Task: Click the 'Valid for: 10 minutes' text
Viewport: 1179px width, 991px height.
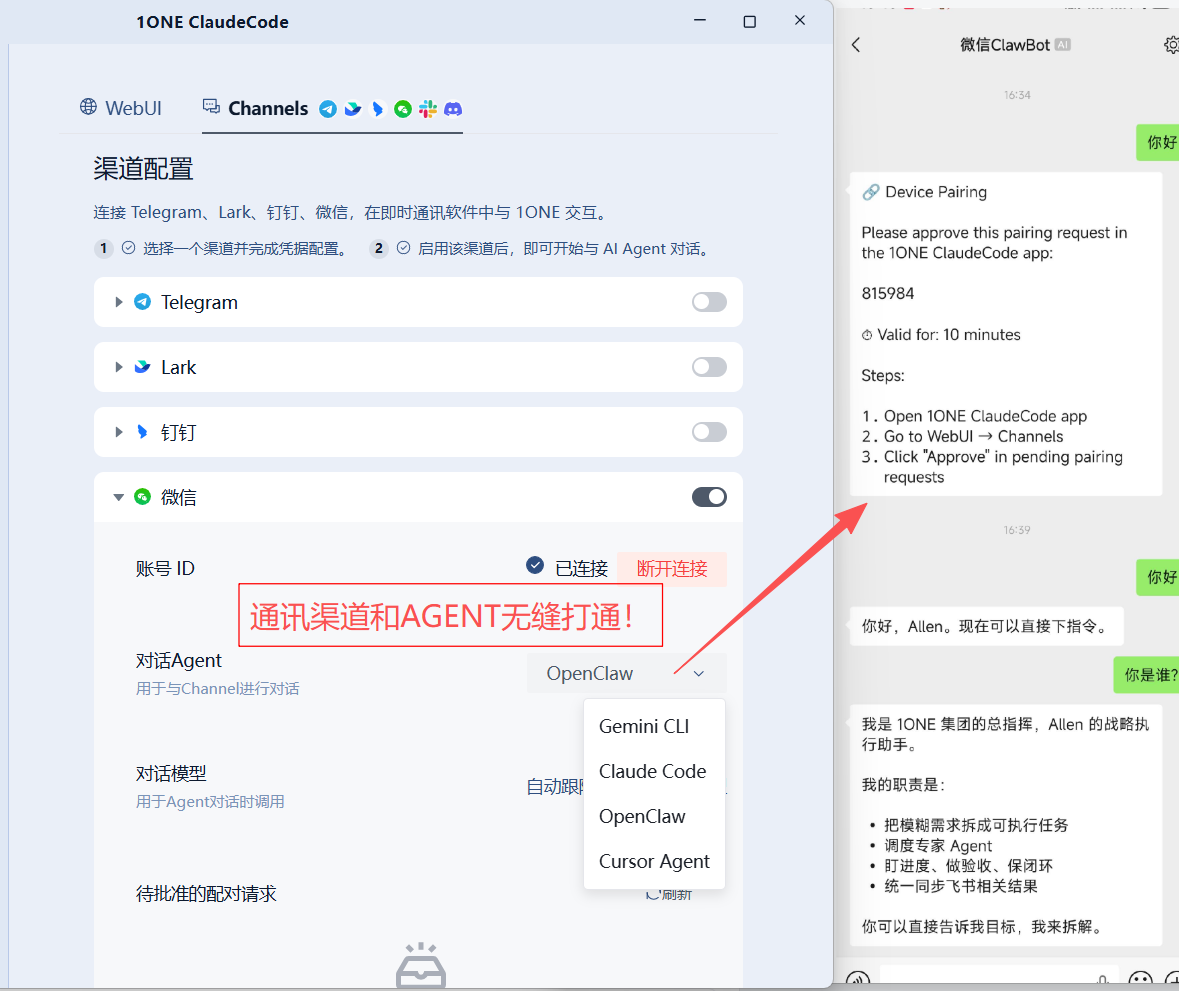Action: [949, 335]
